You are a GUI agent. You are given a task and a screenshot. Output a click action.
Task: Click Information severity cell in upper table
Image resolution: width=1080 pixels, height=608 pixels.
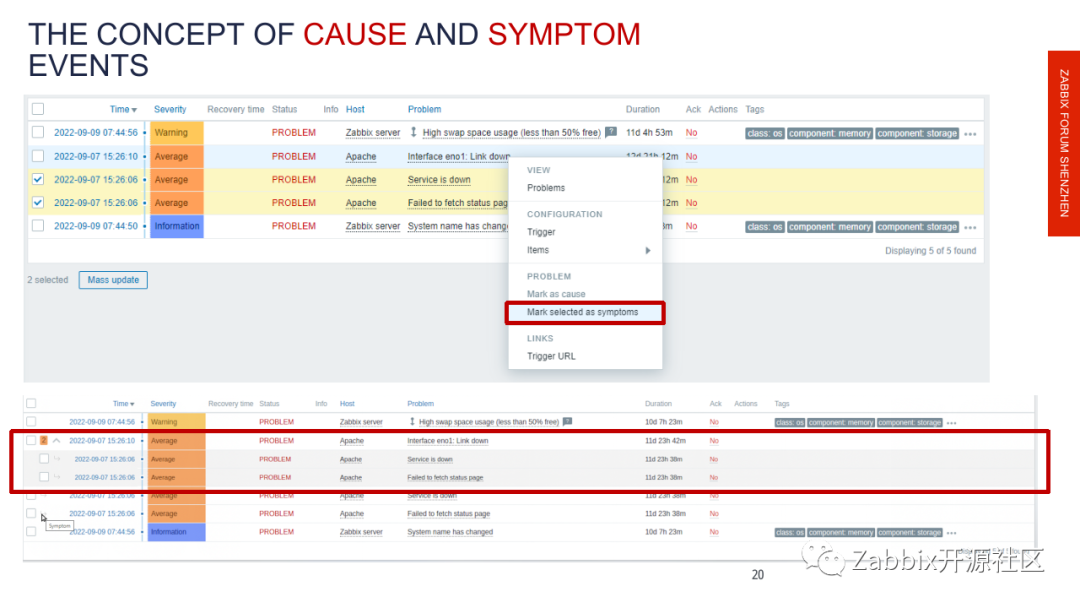[176, 226]
